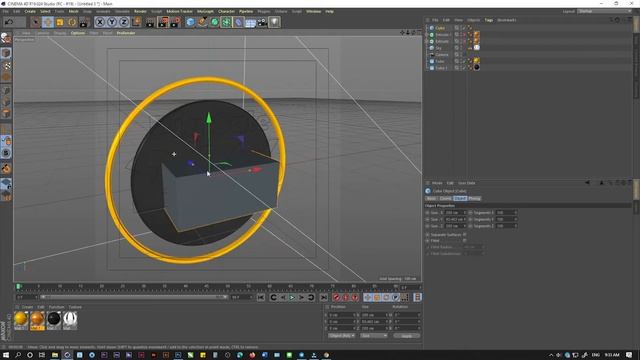640x360 pixels.
Task: Click the Undo arrow in top toolbar
Action: tap(9, 22)
